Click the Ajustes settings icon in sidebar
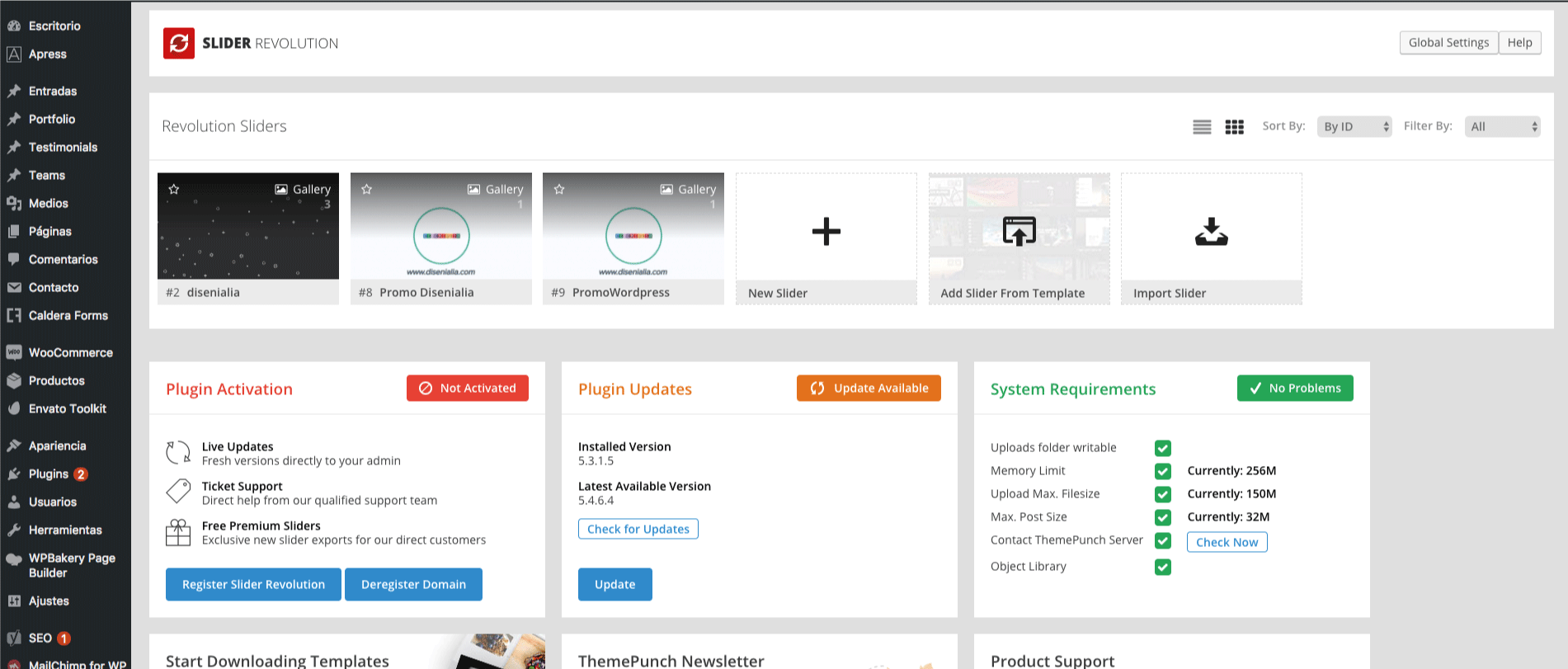Viewport: 1568px width, 669px height. 14,601
